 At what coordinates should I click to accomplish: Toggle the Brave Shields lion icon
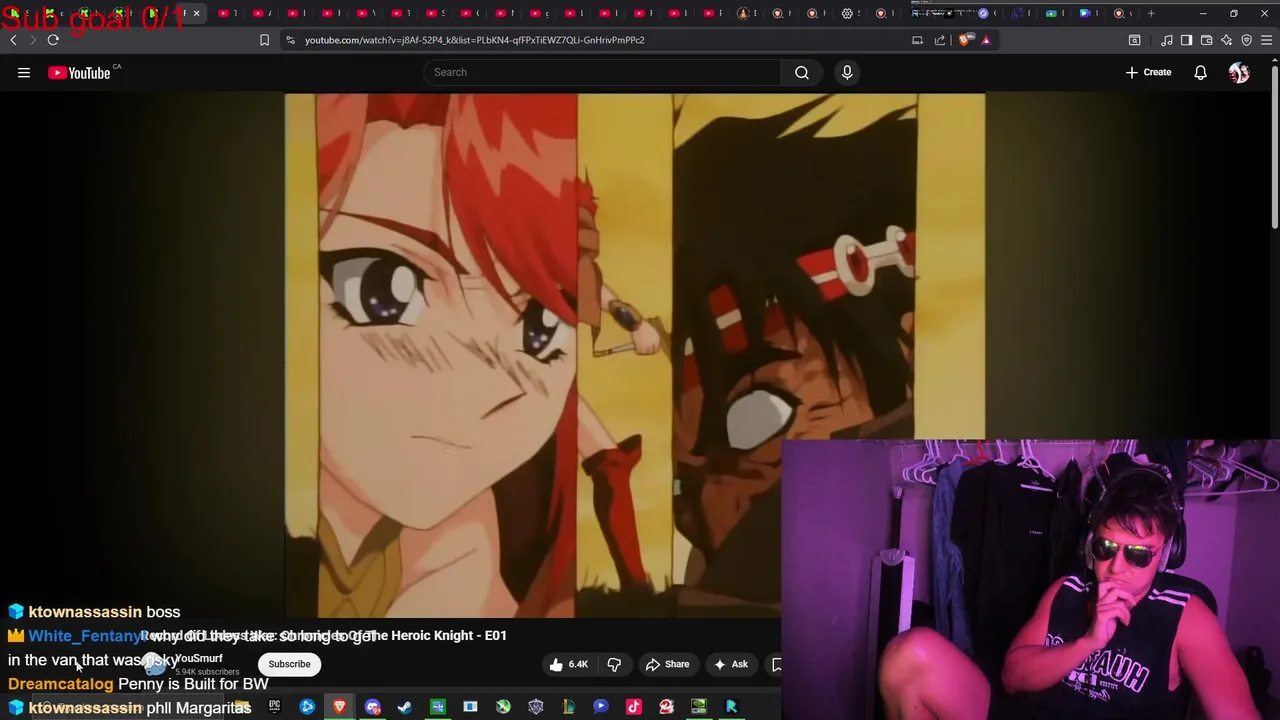(964, 40)
